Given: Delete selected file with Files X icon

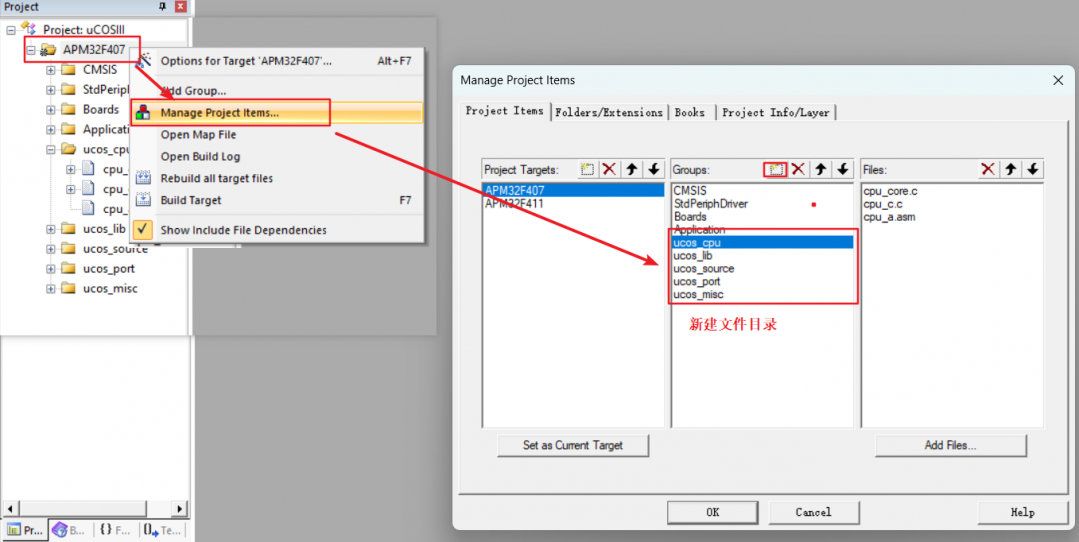Looking at the screenshot, I should 988,169.
